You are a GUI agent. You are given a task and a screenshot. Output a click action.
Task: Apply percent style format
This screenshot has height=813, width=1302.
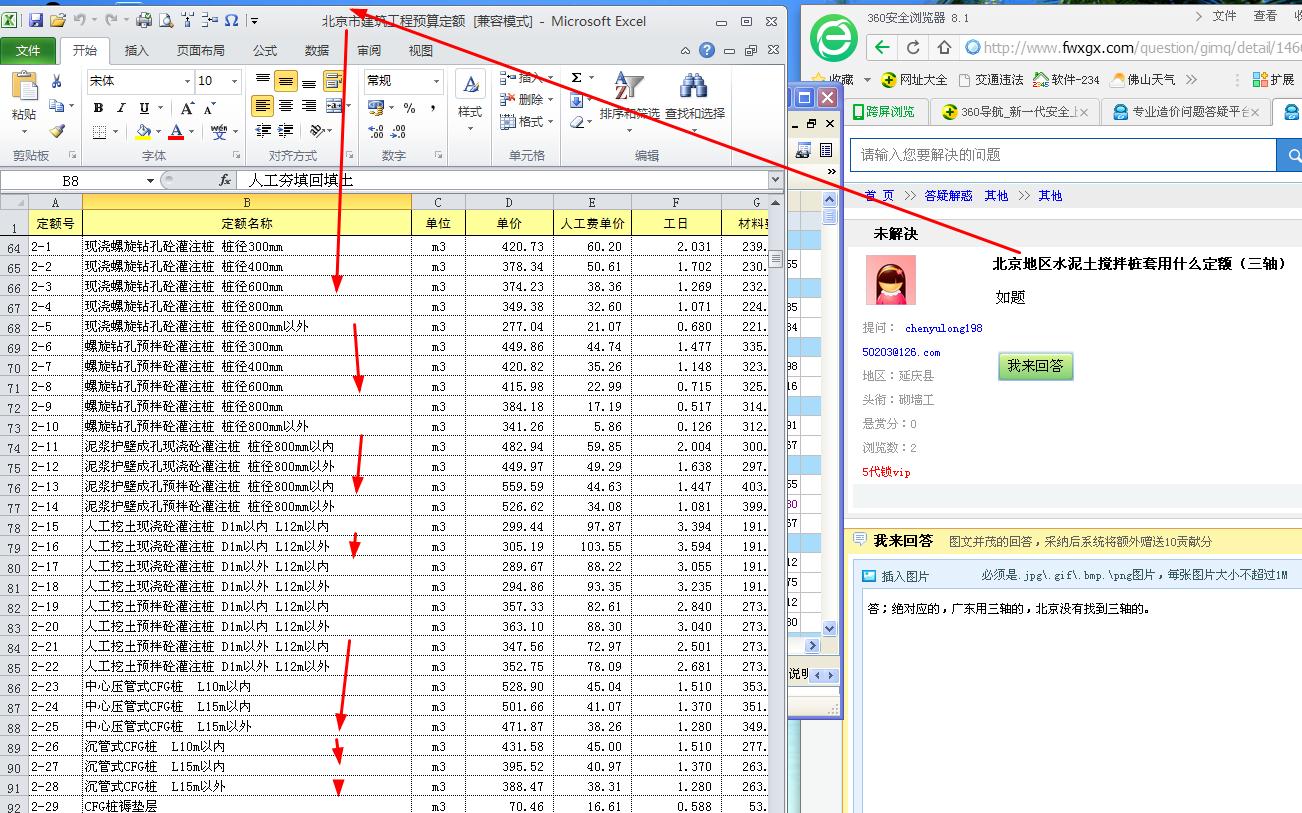(409, 107)
